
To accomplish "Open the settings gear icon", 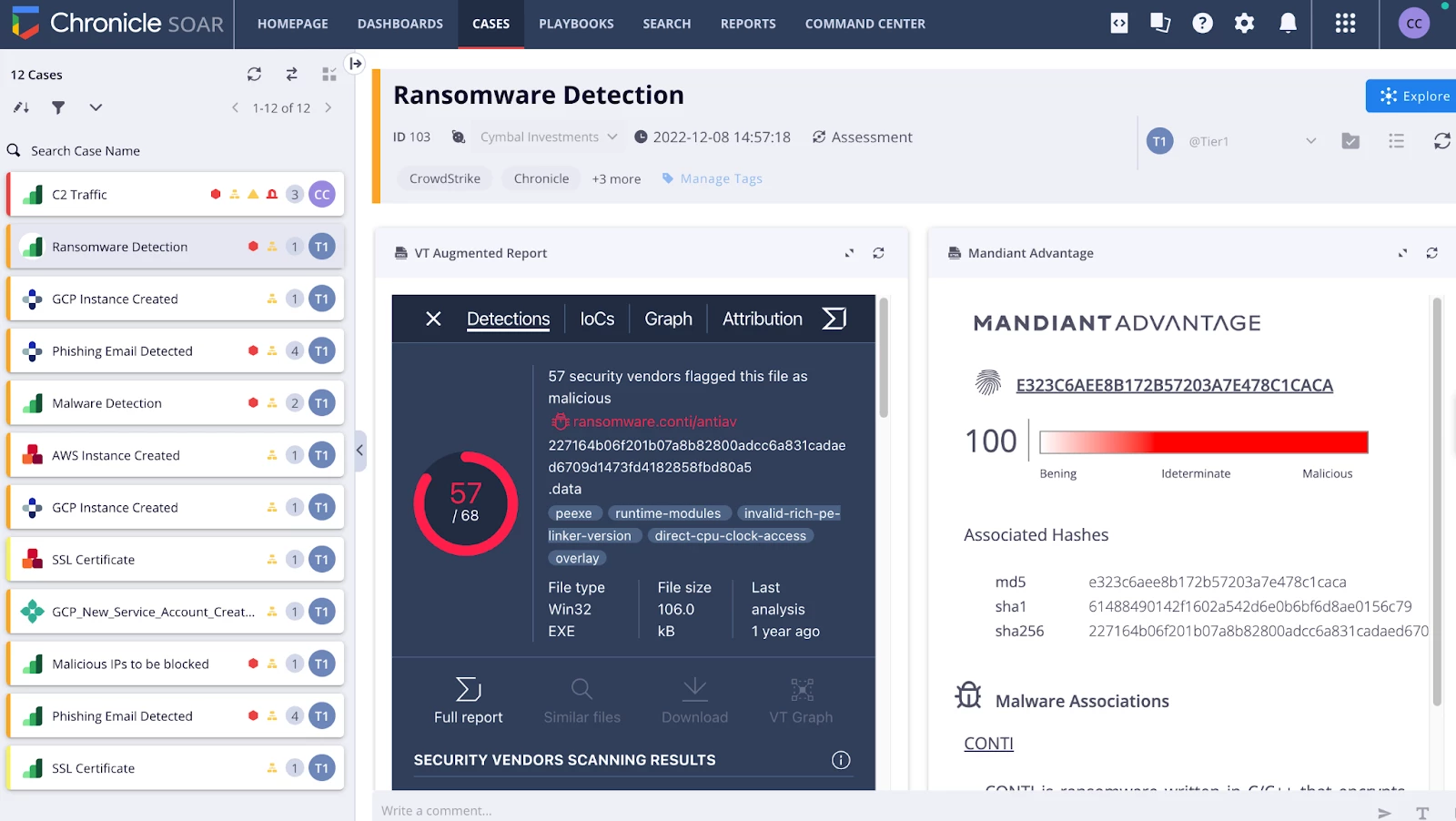I will (x=1244, y=24).
